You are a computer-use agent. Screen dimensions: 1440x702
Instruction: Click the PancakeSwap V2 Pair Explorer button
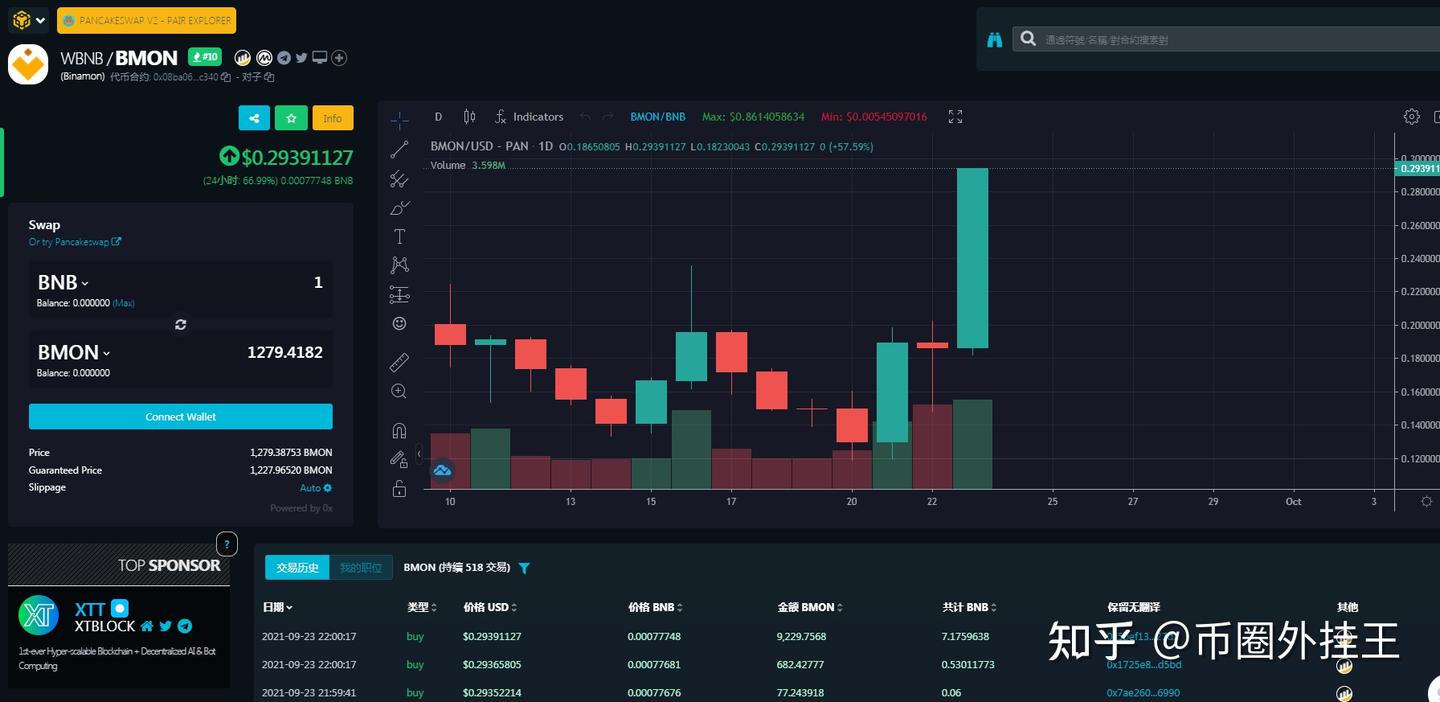click(147, 20)
